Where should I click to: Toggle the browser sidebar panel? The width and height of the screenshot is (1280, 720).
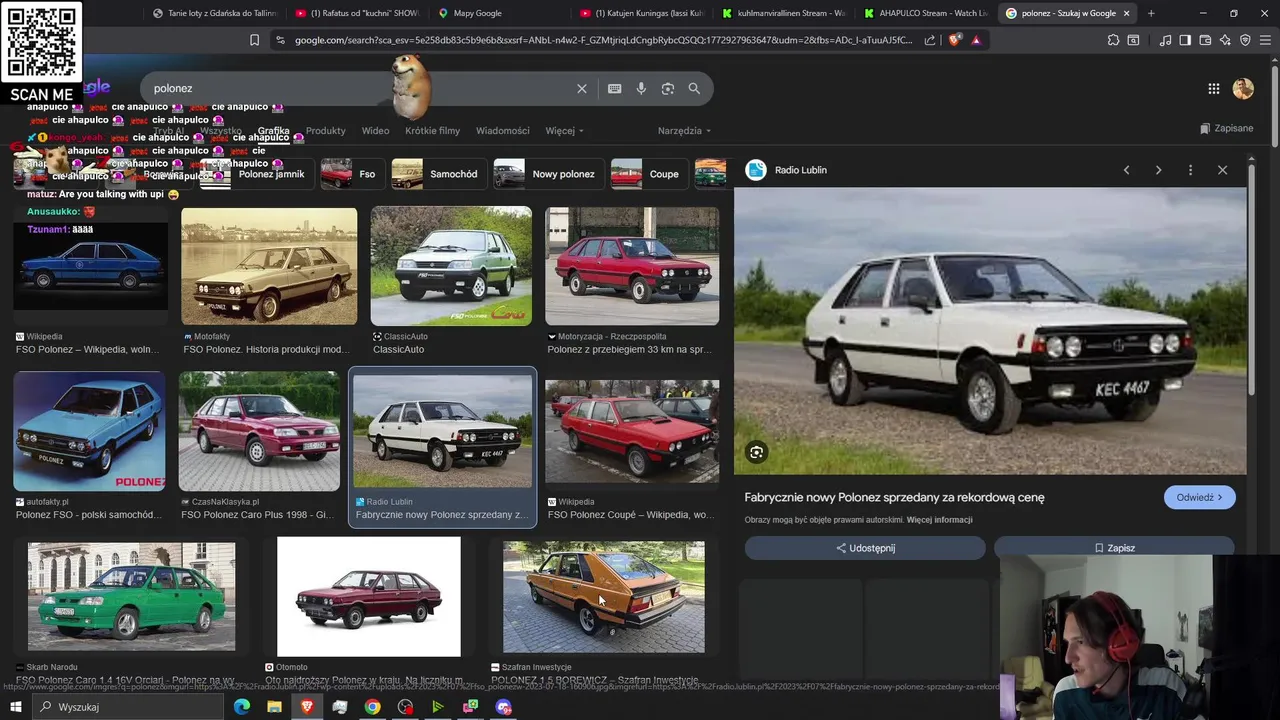click(x=1185, y=40)
